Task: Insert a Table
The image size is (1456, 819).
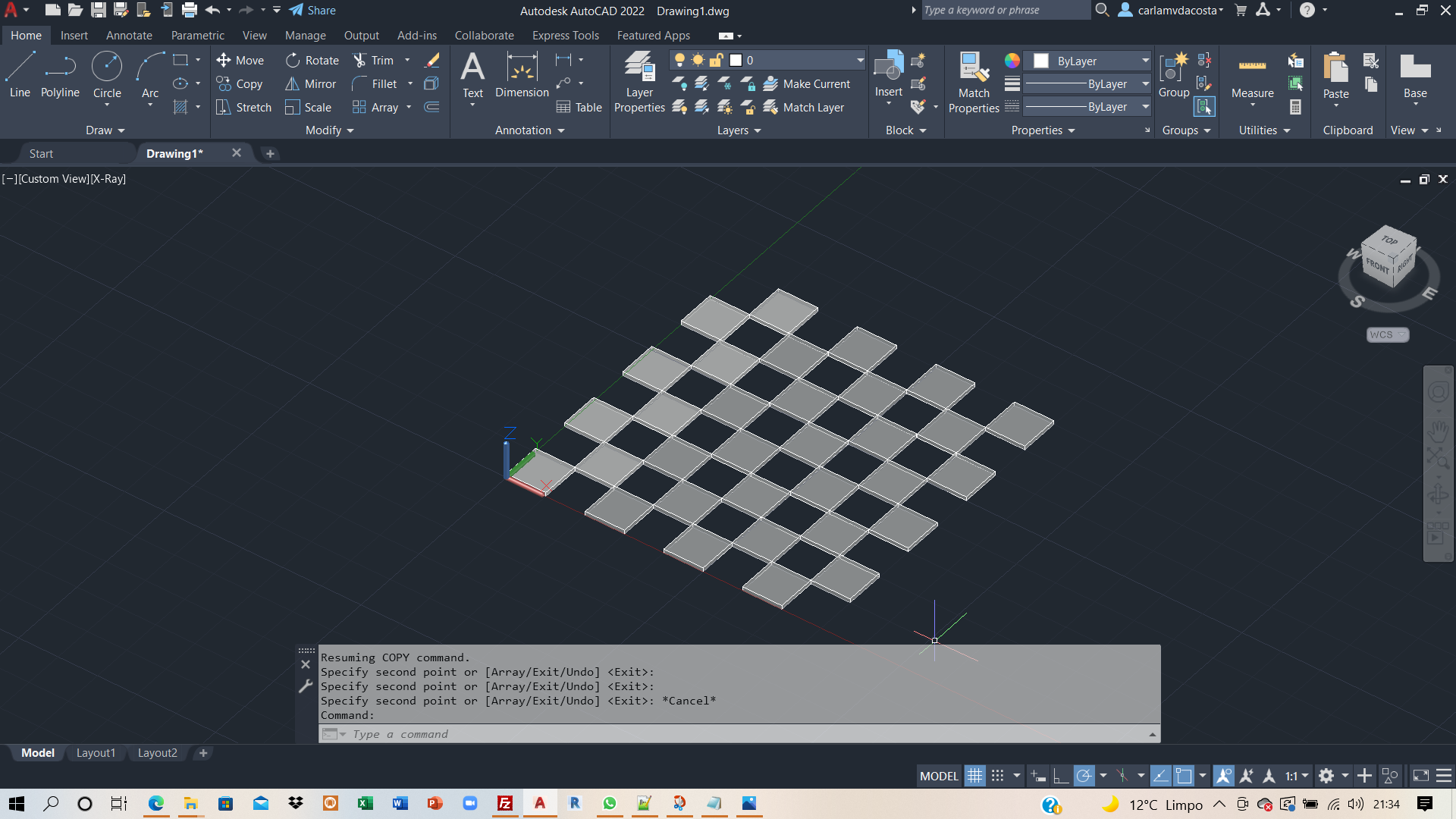Action: click(x=579, y=108)
